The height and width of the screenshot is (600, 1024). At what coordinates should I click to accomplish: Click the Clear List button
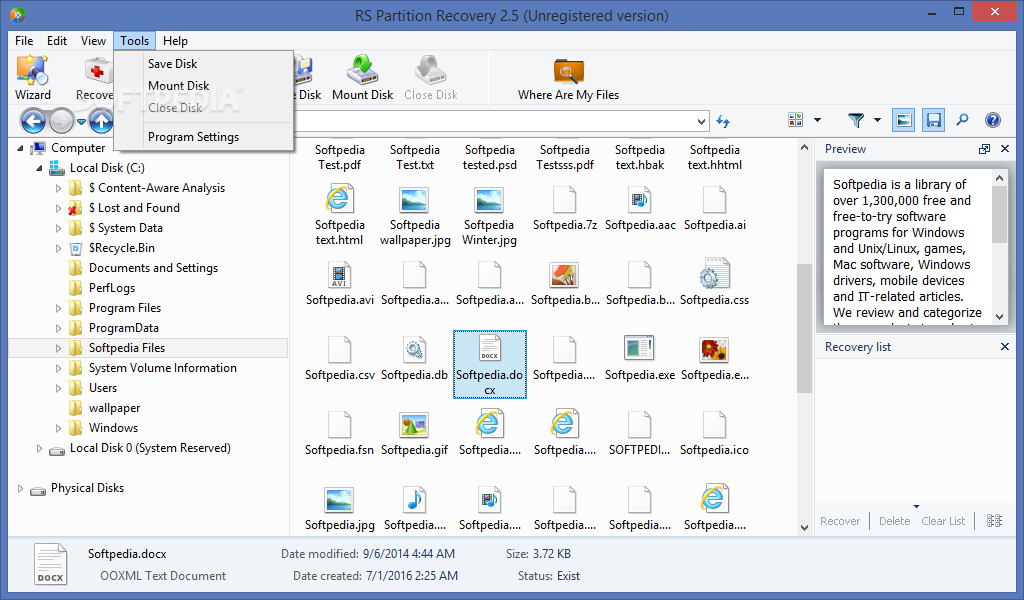click(x=943, y=521)
